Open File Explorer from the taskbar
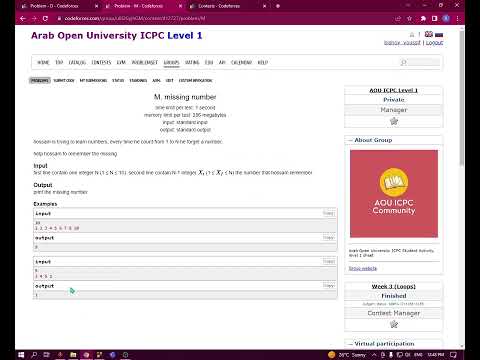This screenshot has height=360, width=480. (x=73, y=355)
